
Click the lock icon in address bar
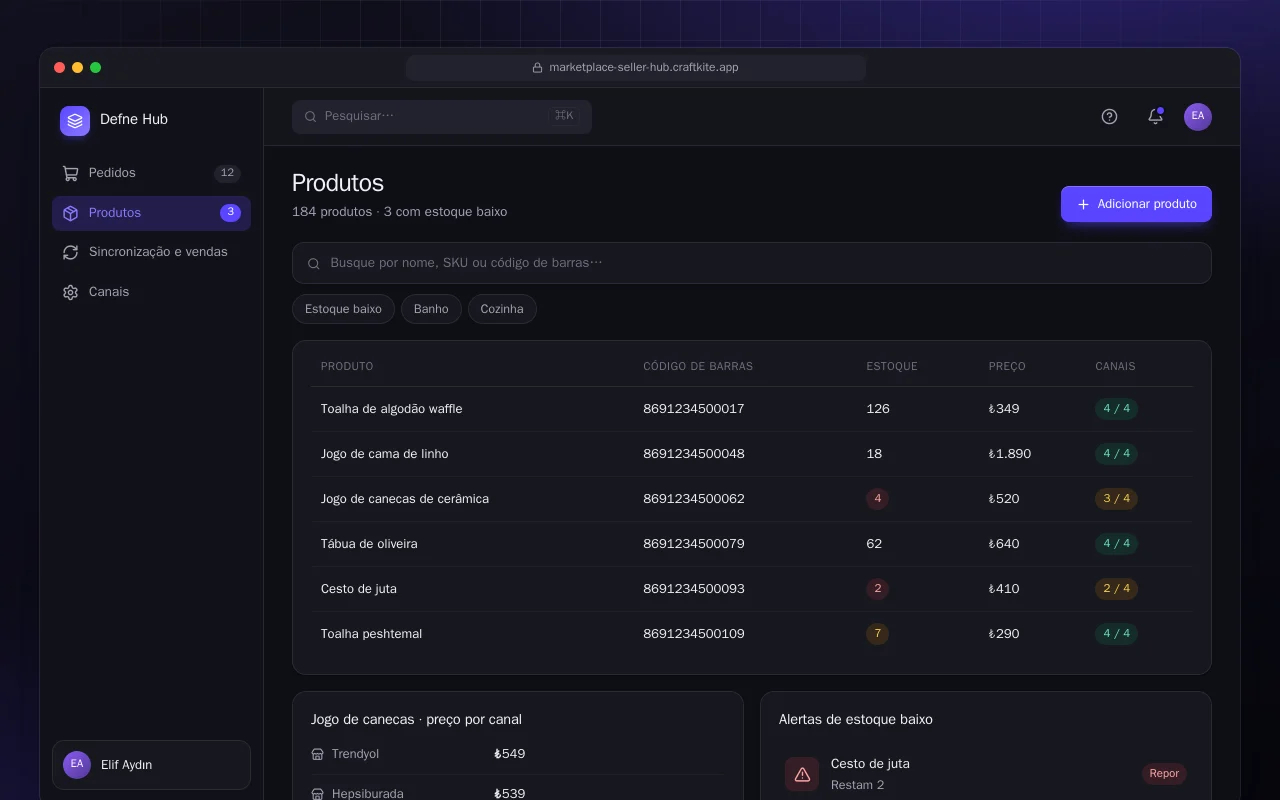point(537,68)
